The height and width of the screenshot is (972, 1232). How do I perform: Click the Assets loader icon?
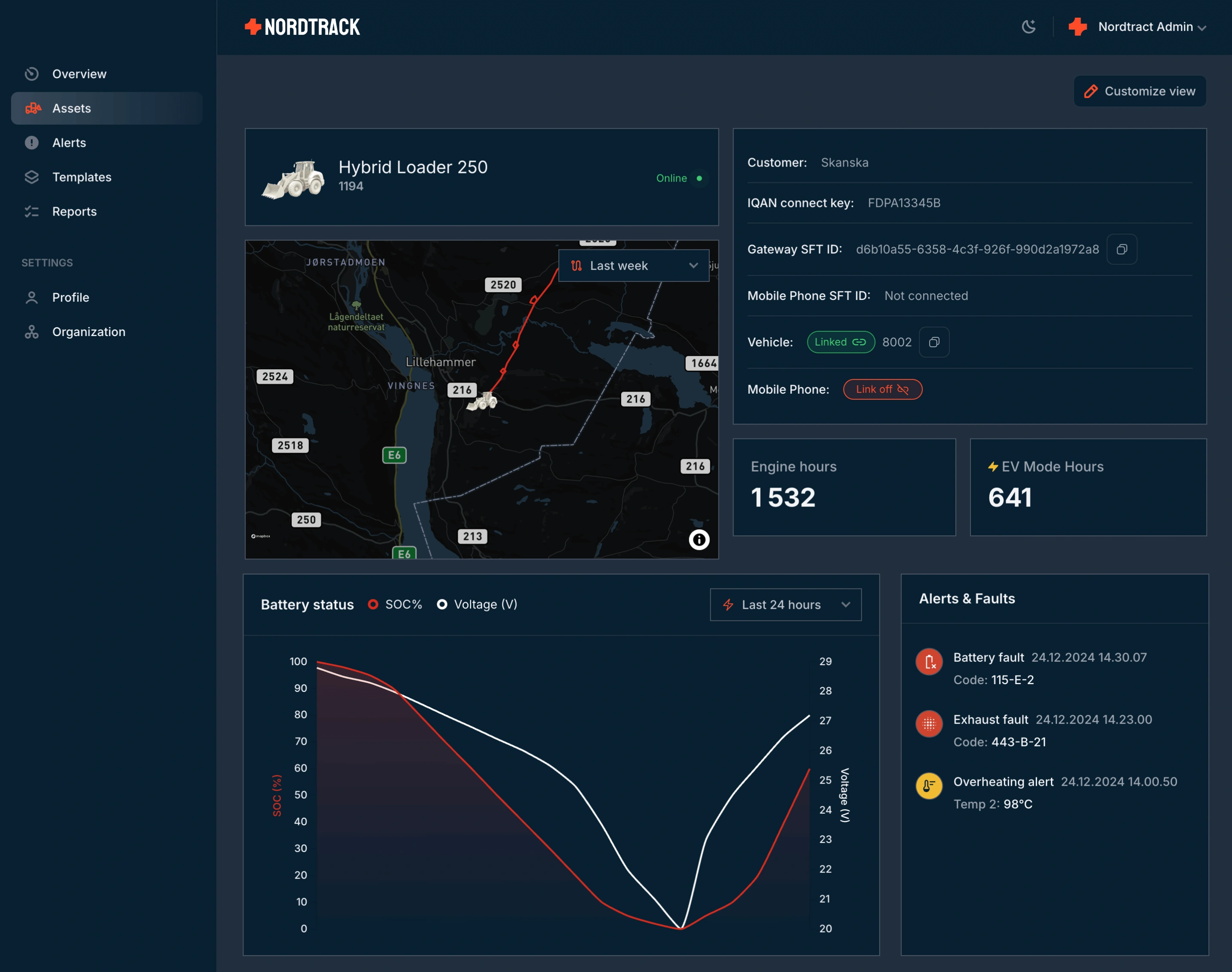coord(33,108)
